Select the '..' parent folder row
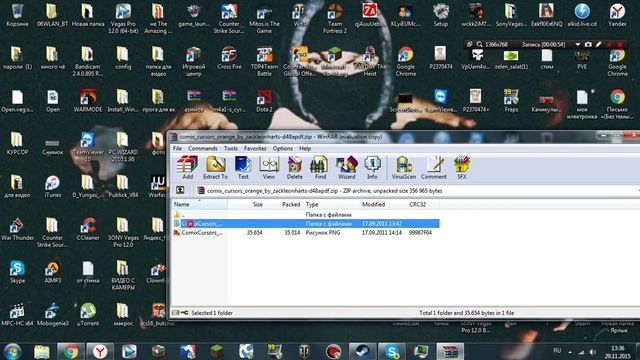Image resolution: width=640 pixels, height=360 pixels. click(x=306, y=215)
